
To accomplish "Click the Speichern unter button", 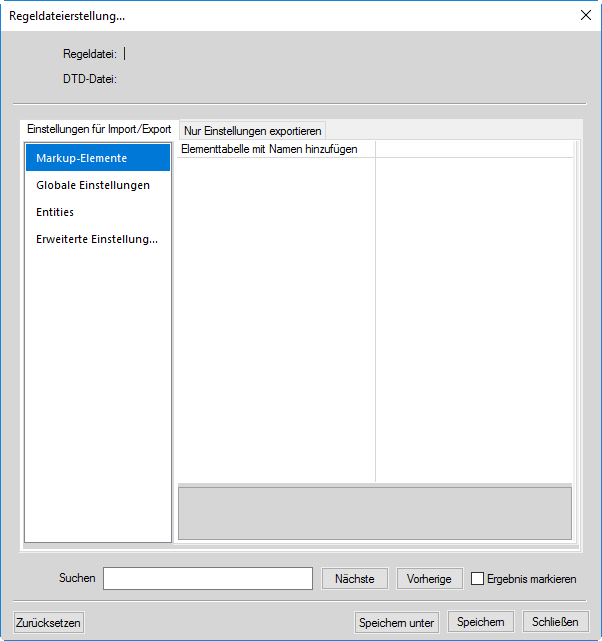I will click(397, 623).
